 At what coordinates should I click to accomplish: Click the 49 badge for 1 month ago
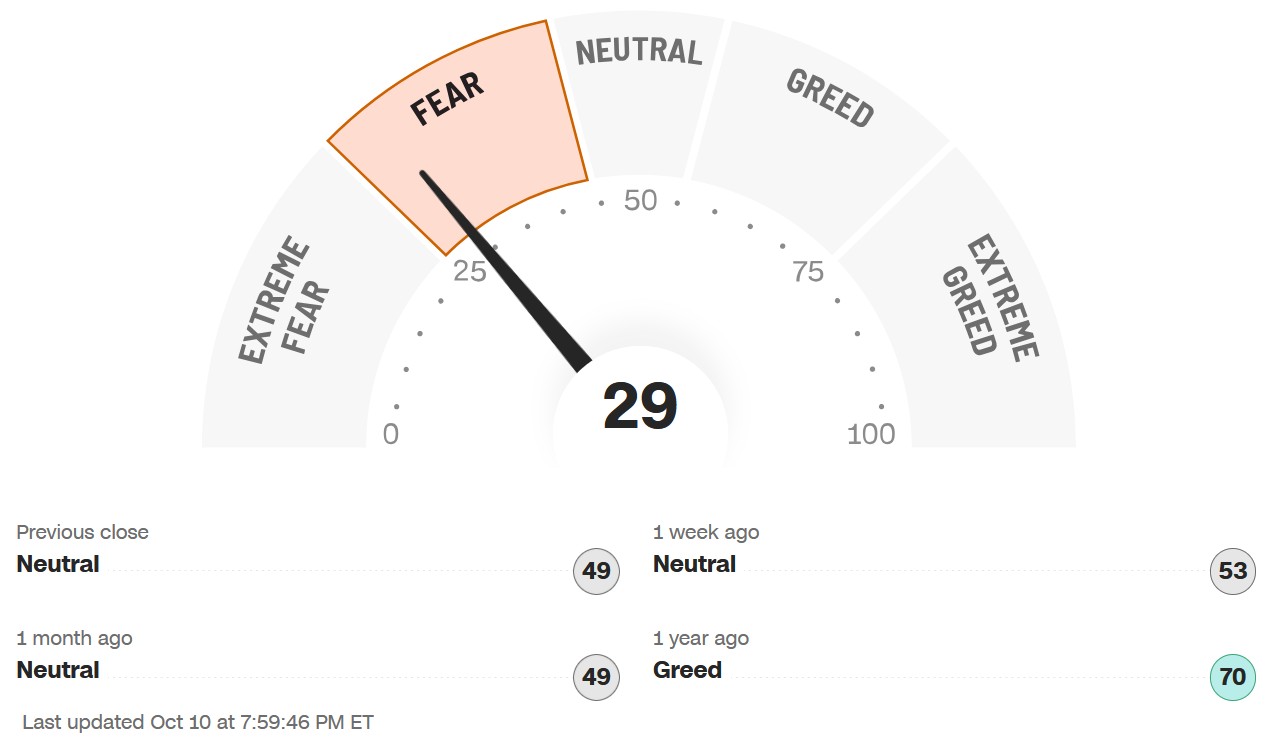point(597,677)
